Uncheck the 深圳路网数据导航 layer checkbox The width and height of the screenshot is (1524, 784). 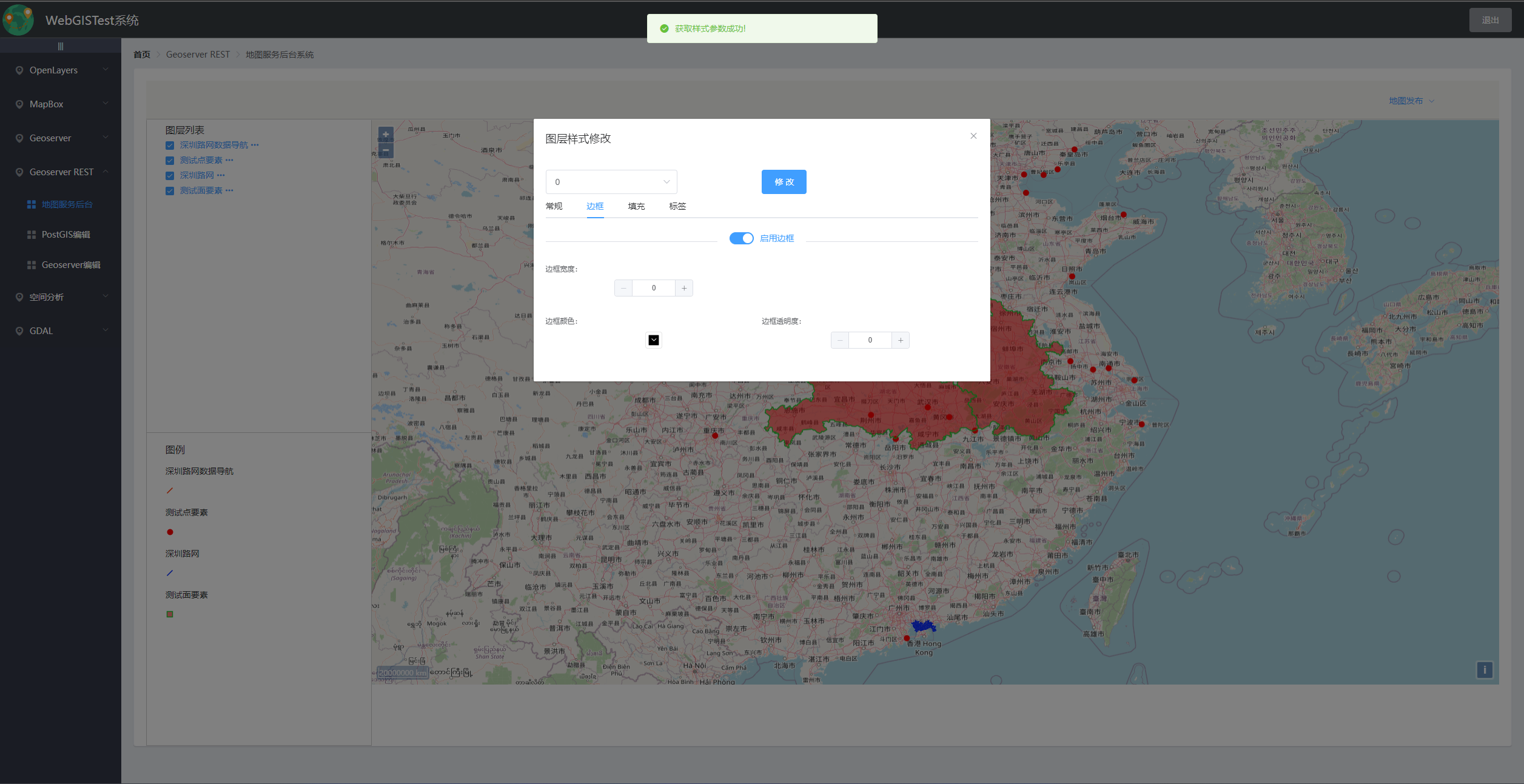170,146
